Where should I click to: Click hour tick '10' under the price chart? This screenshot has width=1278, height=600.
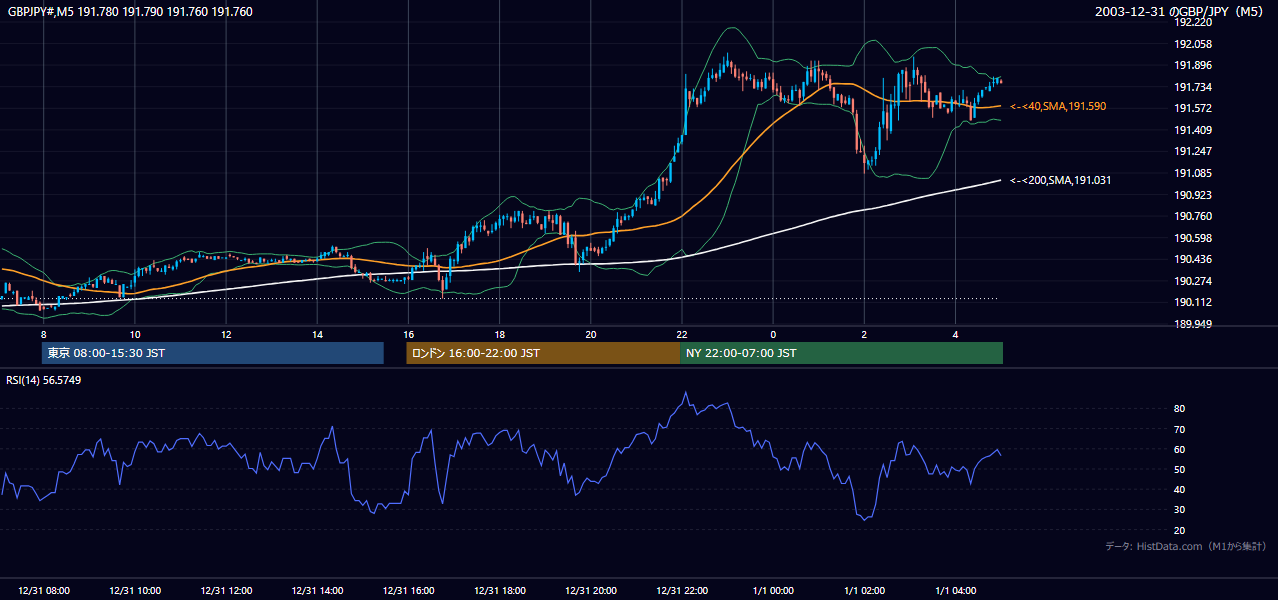tap(135, 334)
